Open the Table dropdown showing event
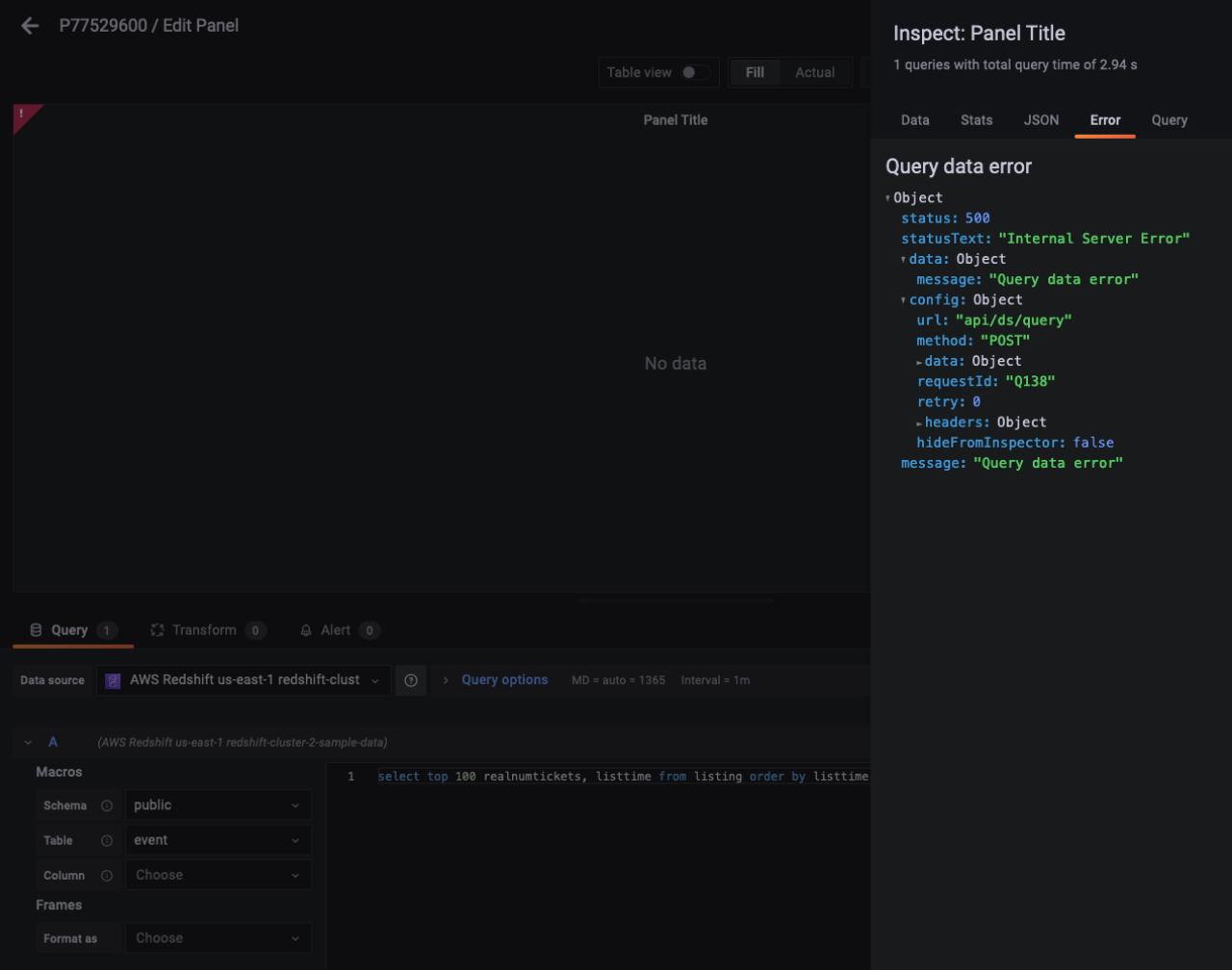The height and width of the screenshot is (970, 1232). pos(218,840)
